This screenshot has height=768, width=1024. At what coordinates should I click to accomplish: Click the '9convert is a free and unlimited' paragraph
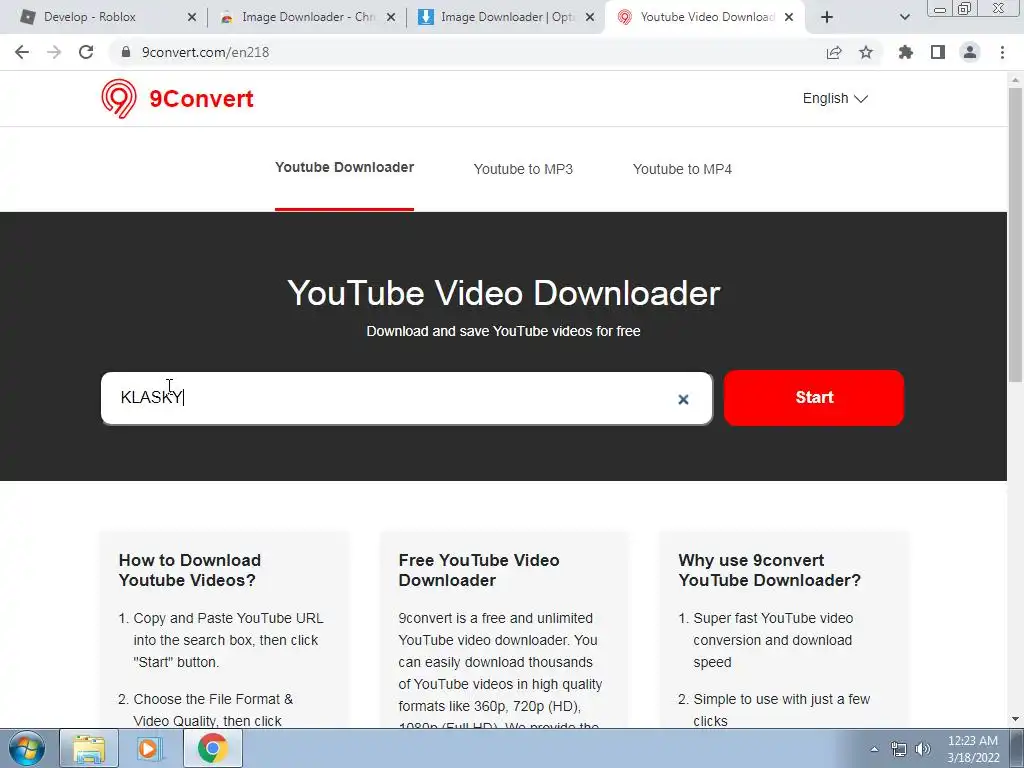click(x=500, y=669)
